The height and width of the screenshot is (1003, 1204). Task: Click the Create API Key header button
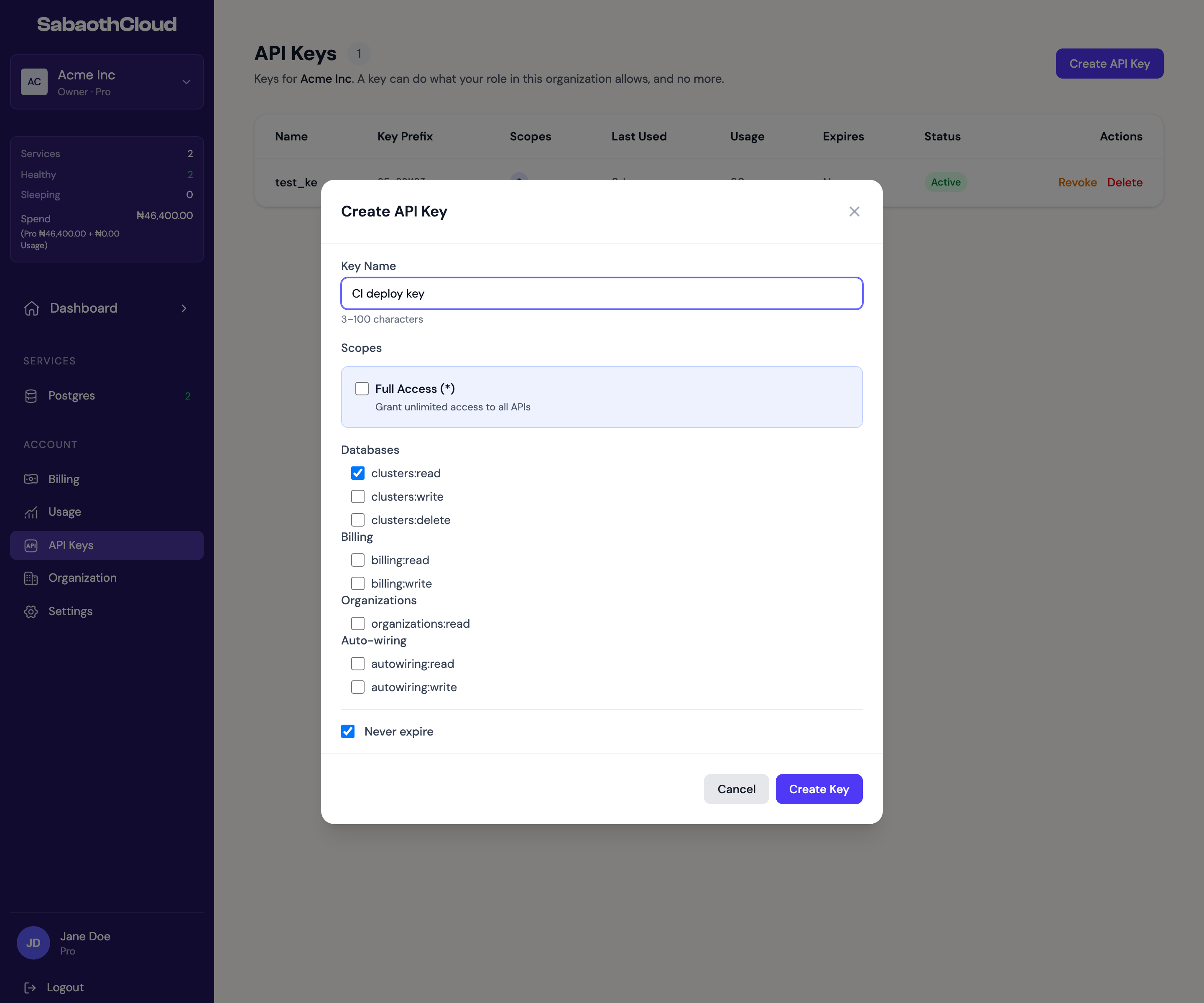pyautogui.click(x=1110, y=64)
